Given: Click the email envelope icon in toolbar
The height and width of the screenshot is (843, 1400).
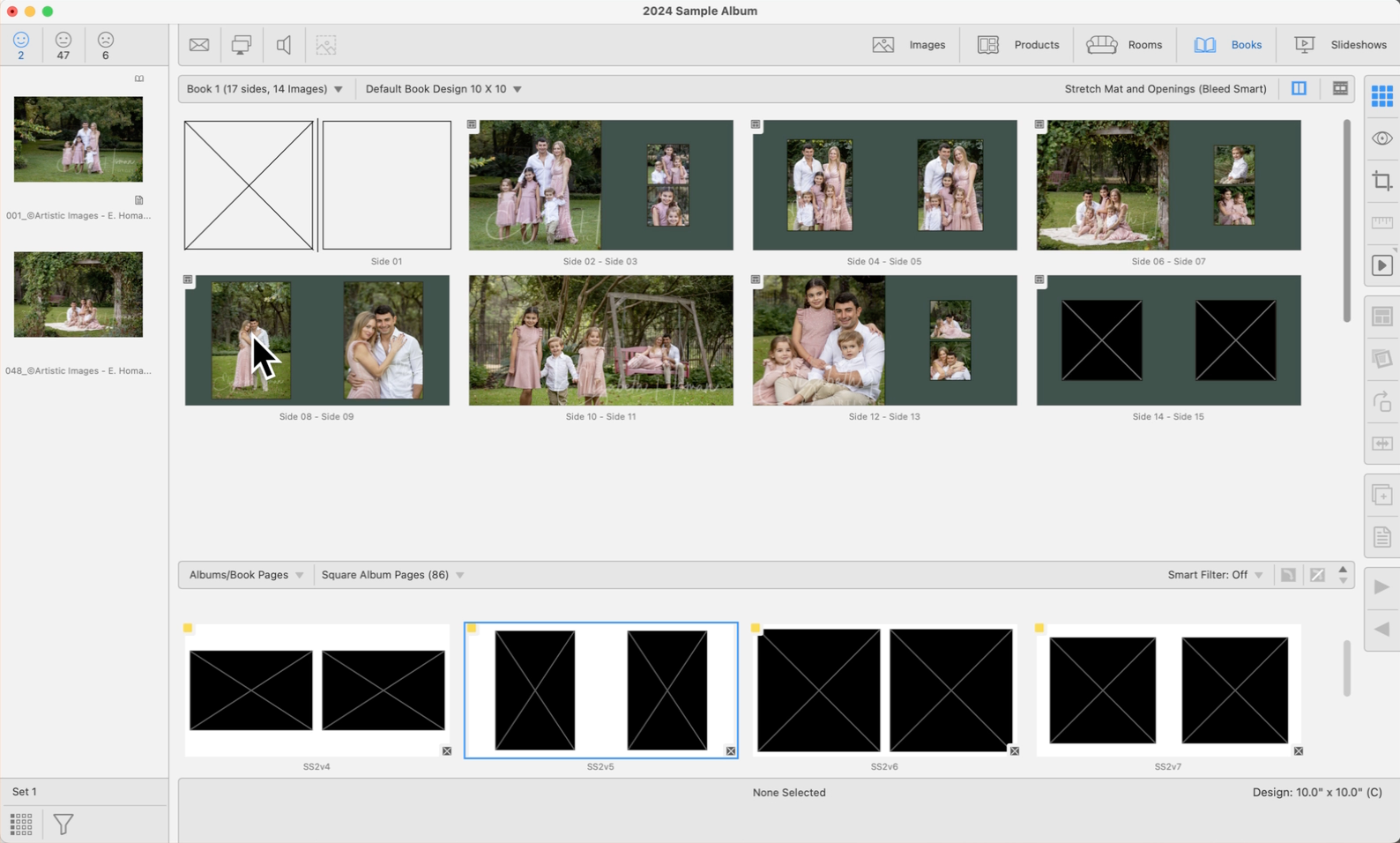Looking at the screenshot, I should (199, 45).
